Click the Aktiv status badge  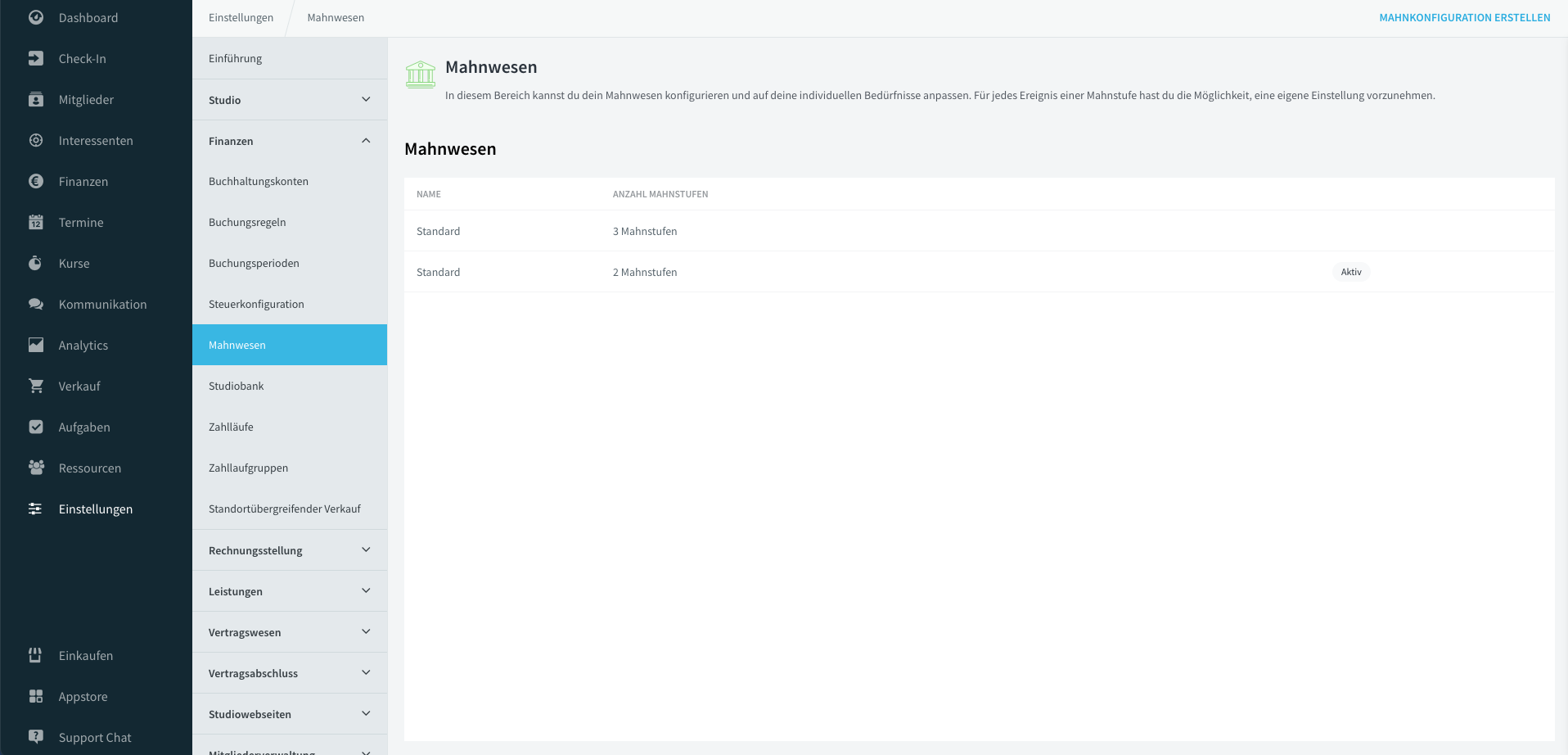[x=1351, y=272]
